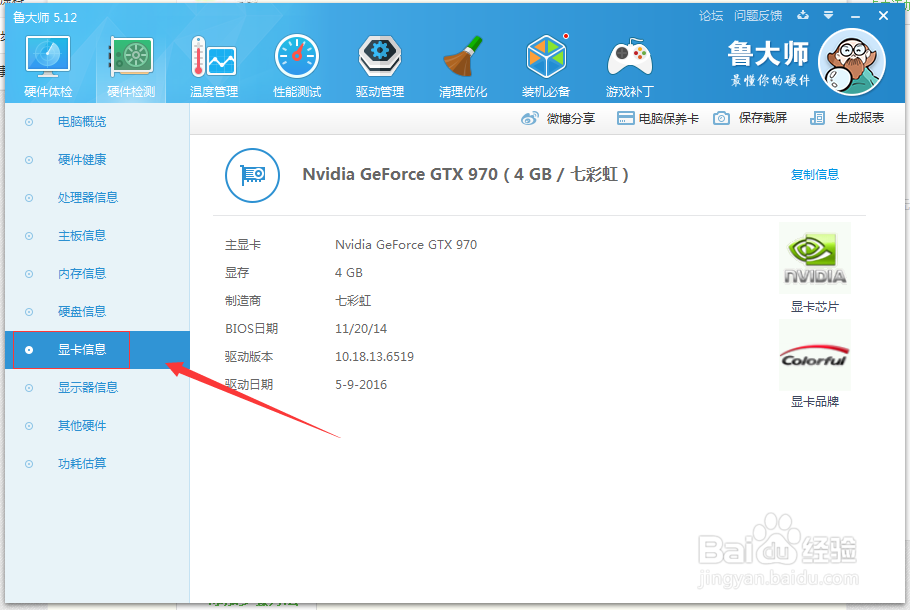The width and height of the screenshot is (910, 610).
Task: Open 清理优化 cleanup broom icon
Action: 463,57
